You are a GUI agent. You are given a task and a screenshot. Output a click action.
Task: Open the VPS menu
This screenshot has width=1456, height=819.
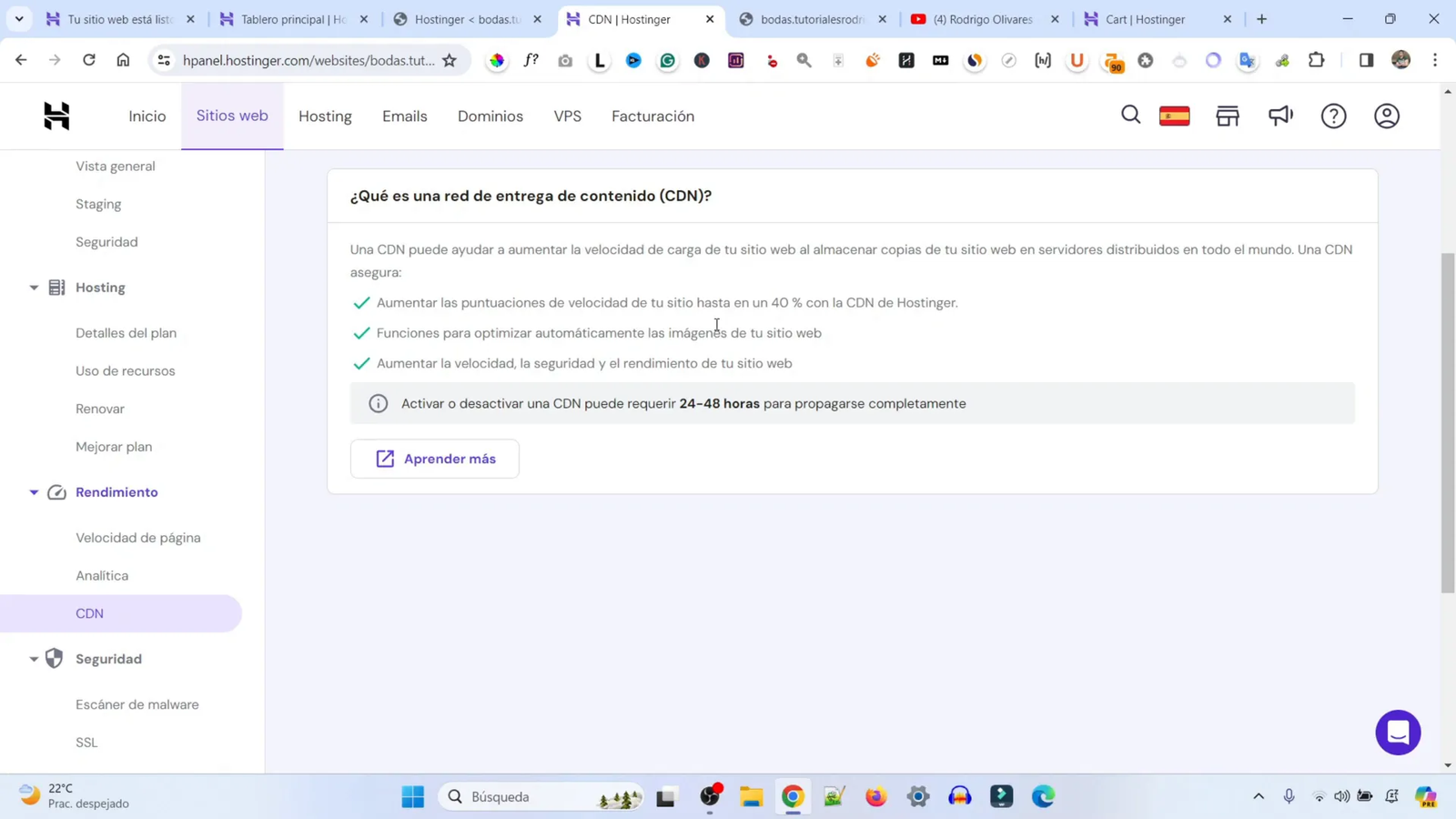pyautogui.click(x=568, y=116)
